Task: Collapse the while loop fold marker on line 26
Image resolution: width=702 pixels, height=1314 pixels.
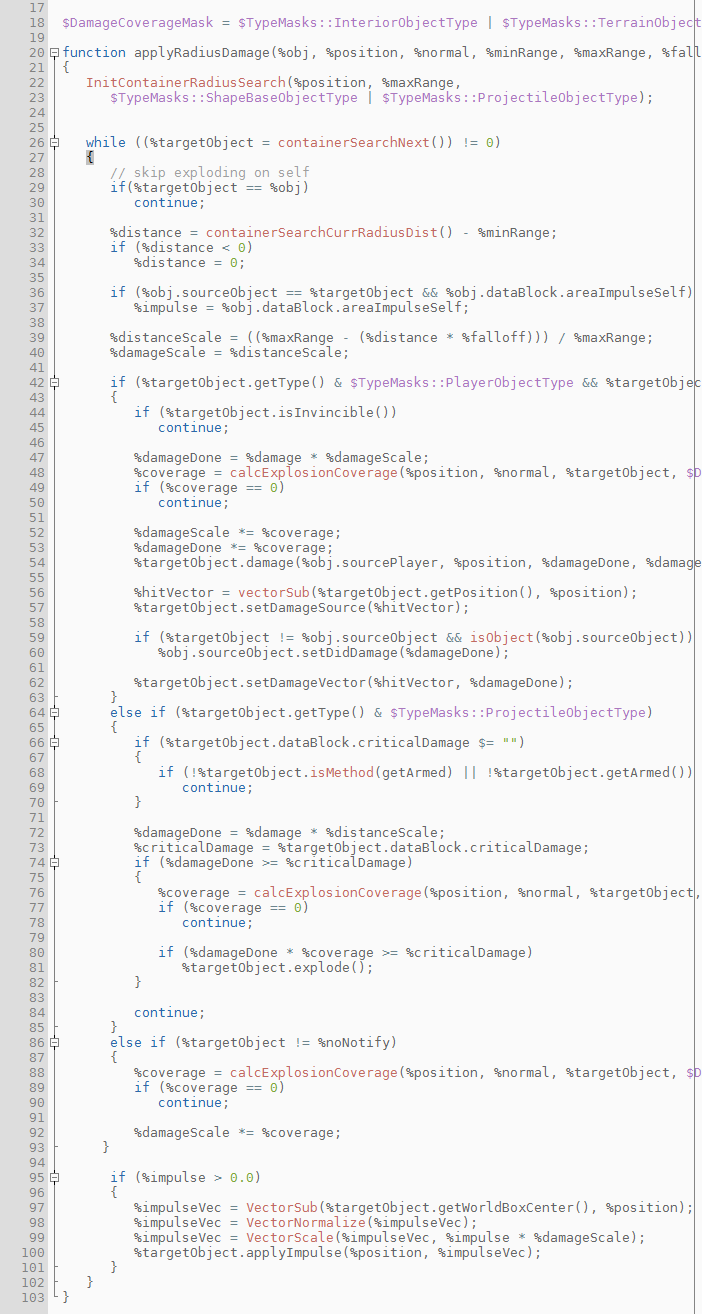Action: [x=54, y=142]
